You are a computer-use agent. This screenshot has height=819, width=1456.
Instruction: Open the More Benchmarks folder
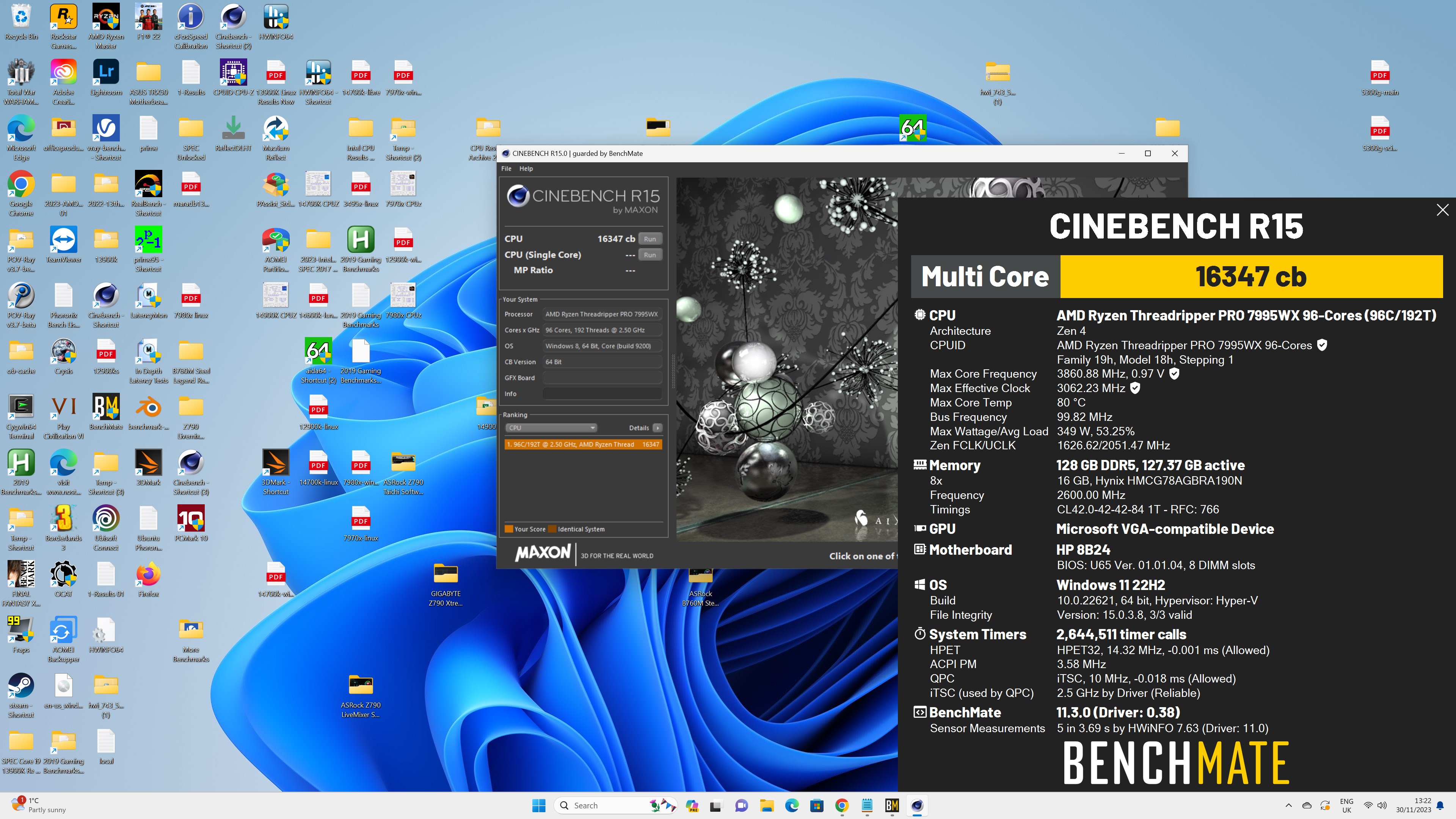coord(190,640)
